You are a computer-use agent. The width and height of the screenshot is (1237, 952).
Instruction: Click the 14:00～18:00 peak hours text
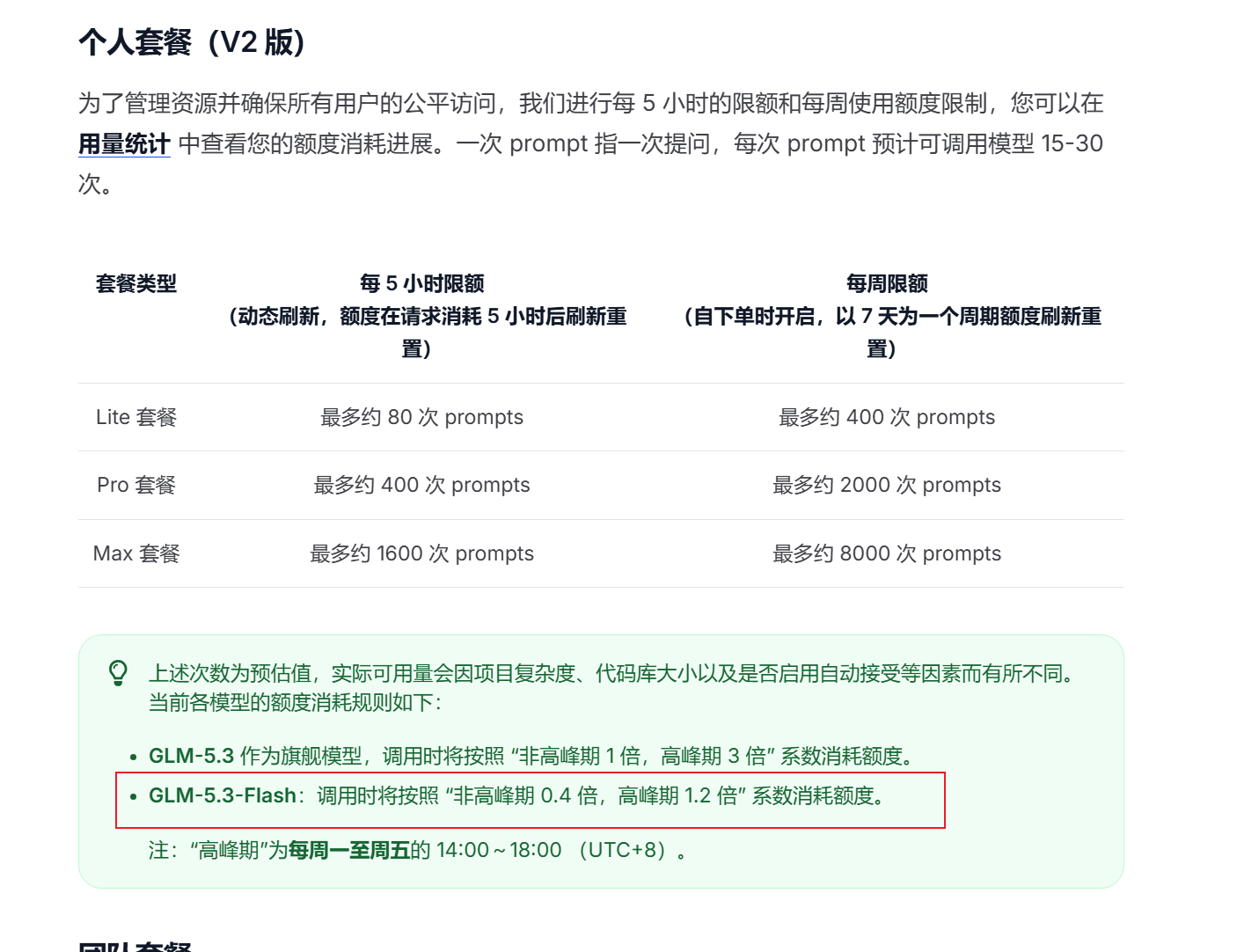pyautogui.click(x=499, y=850)
